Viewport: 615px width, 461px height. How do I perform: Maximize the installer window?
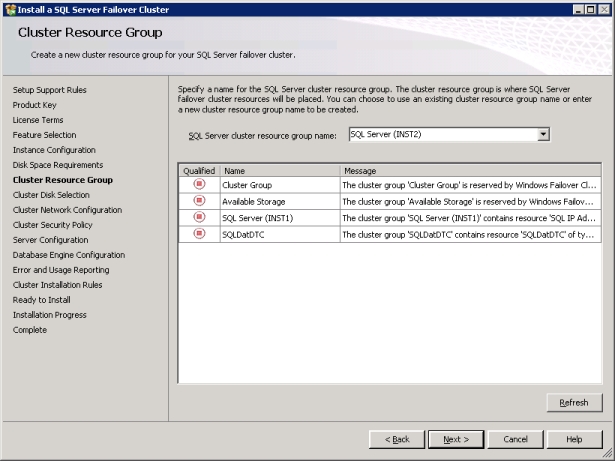point(591,10)
